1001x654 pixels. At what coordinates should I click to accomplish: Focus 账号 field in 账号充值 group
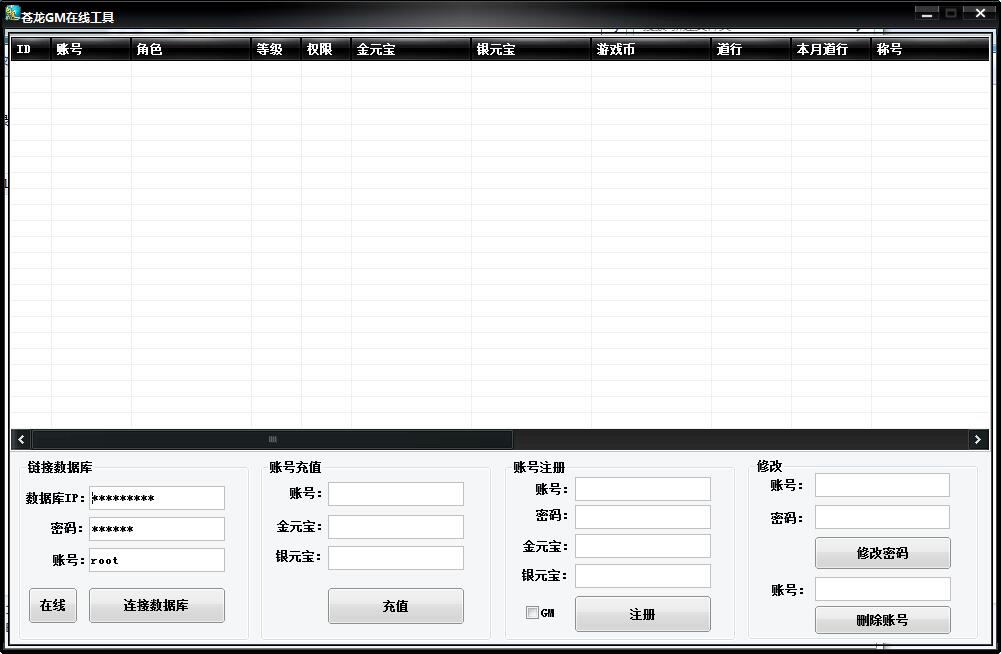pos(396,494)
